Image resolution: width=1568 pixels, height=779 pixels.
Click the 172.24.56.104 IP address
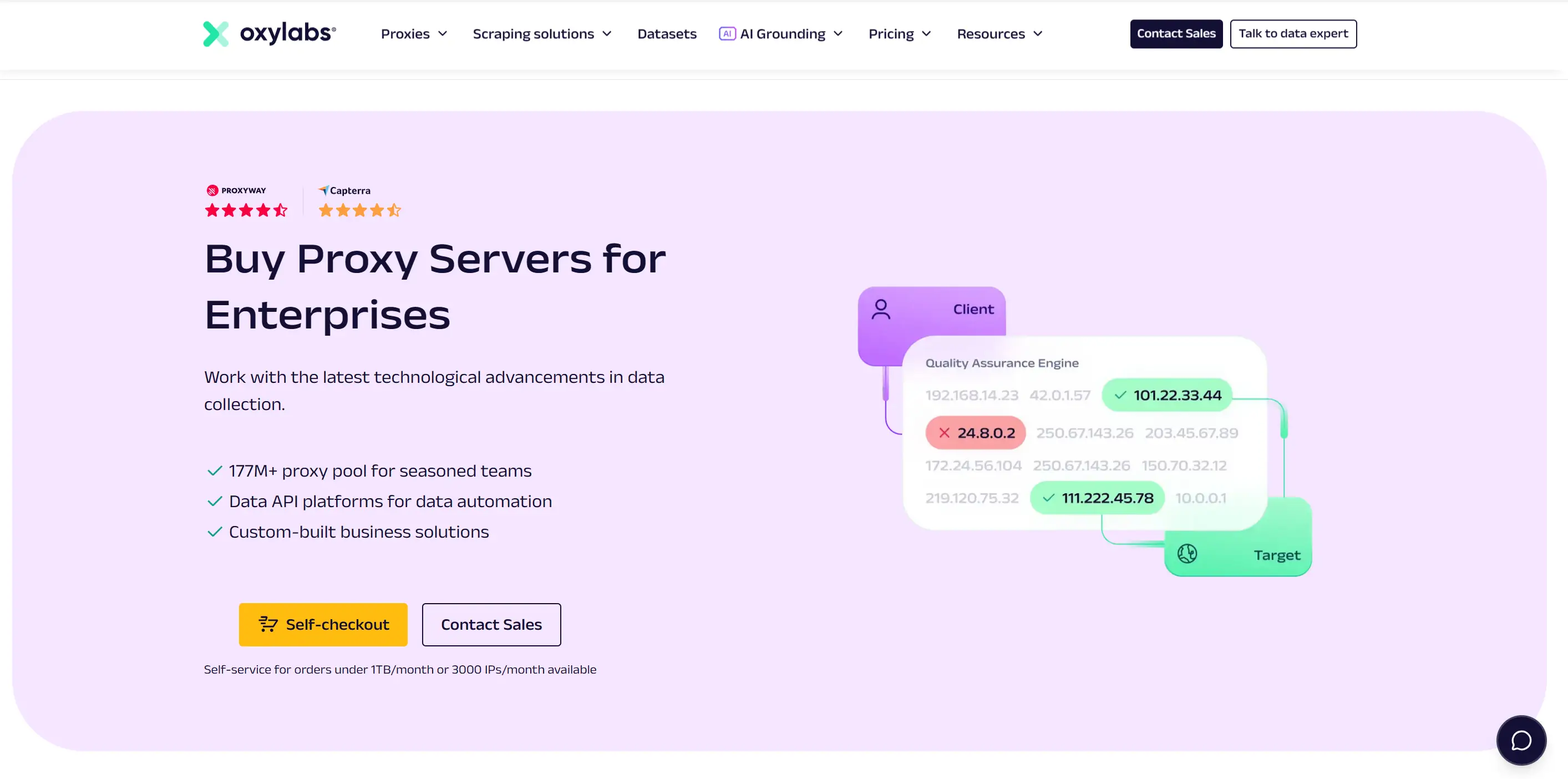(973, 466)
